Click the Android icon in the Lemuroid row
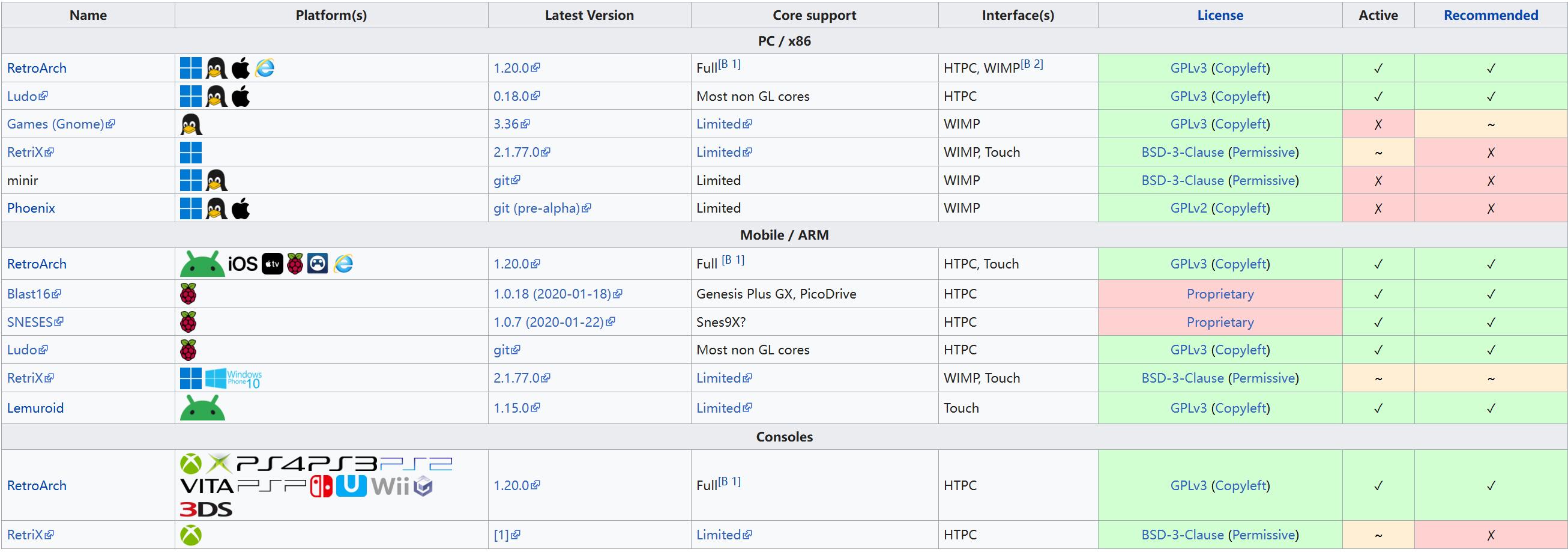This screenshot has height=552, width=1568. point(203,408)
